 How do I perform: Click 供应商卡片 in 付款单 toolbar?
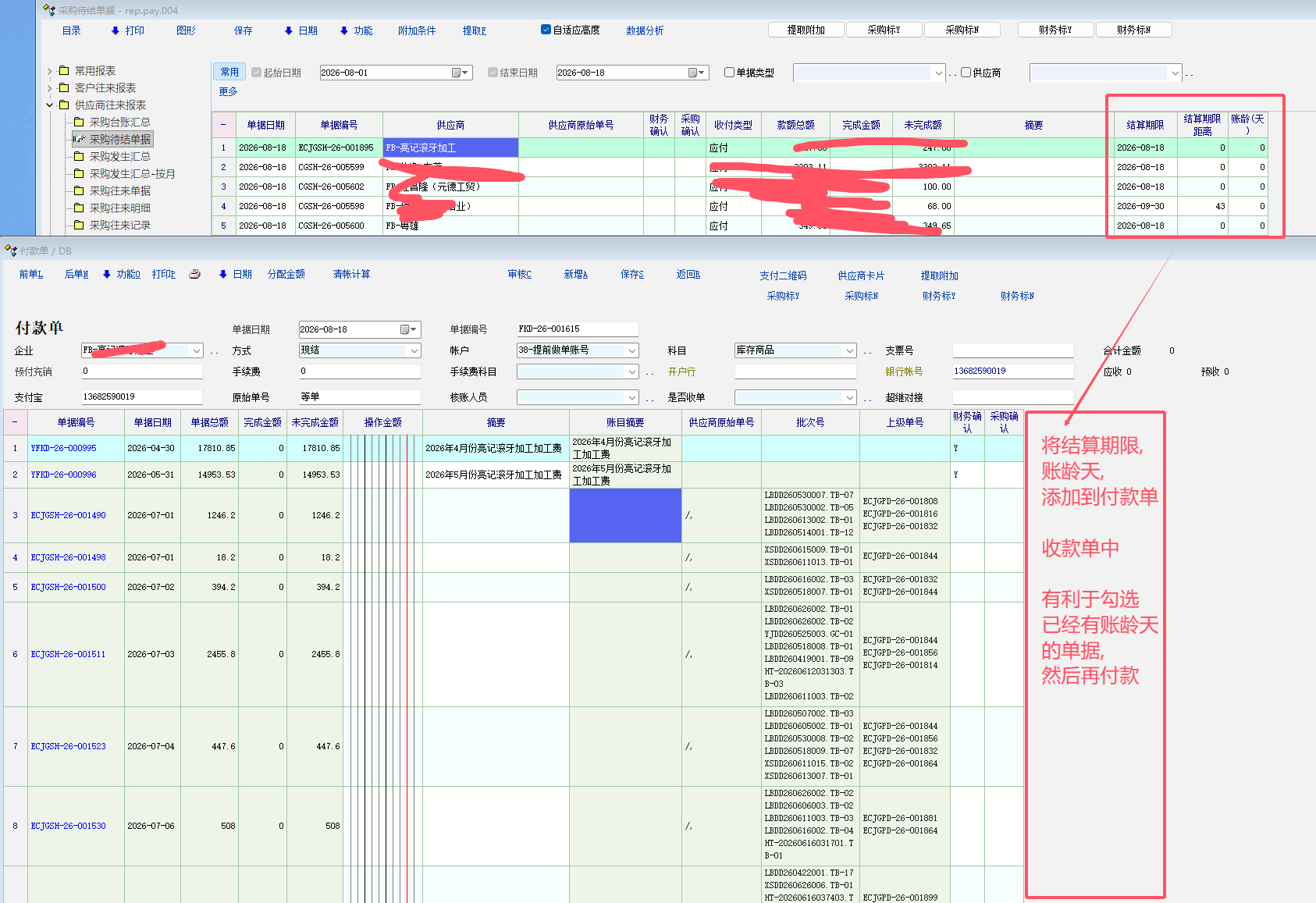(861, 276)
